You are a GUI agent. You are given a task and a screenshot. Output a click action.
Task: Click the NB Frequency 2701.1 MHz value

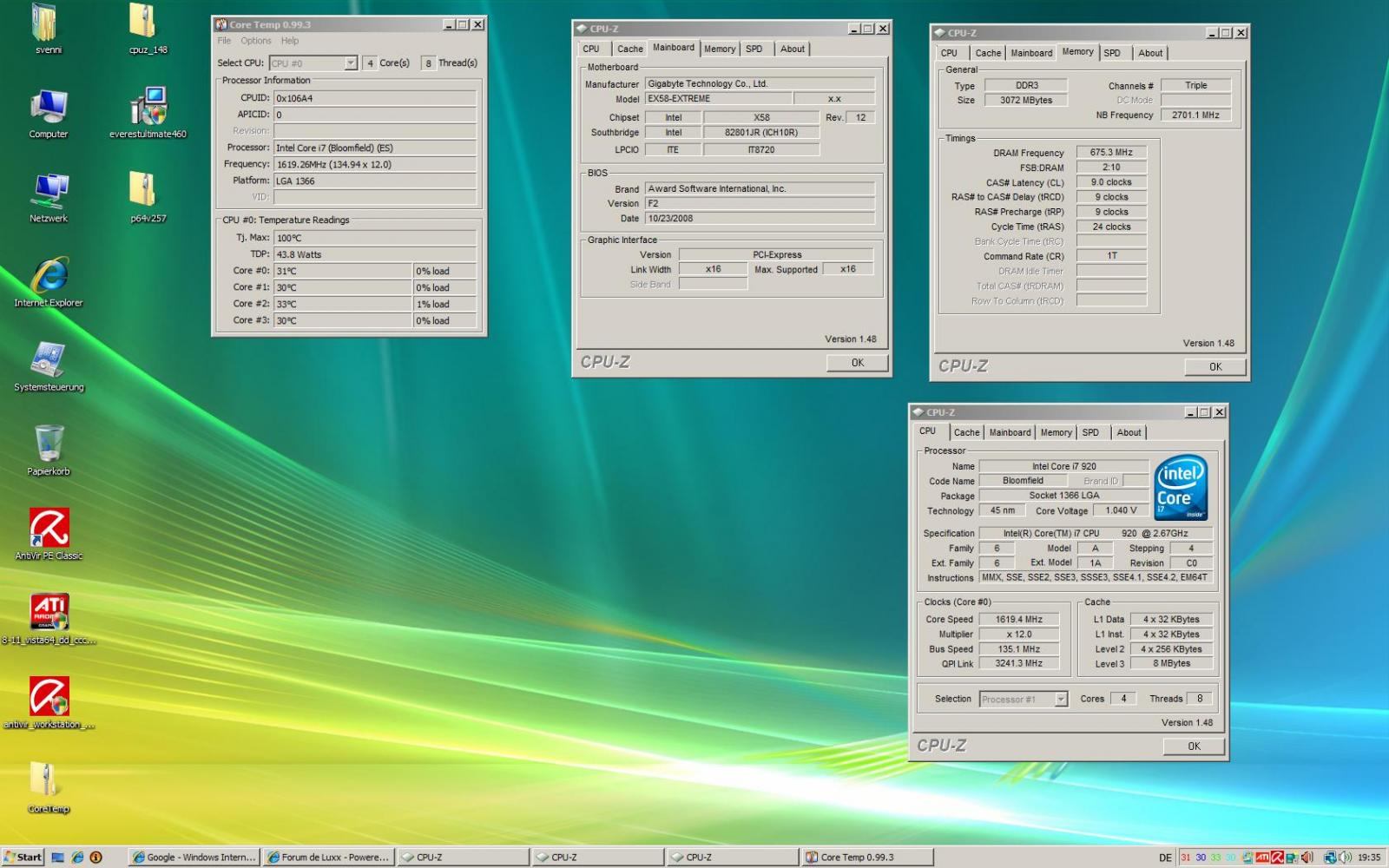1195,115
